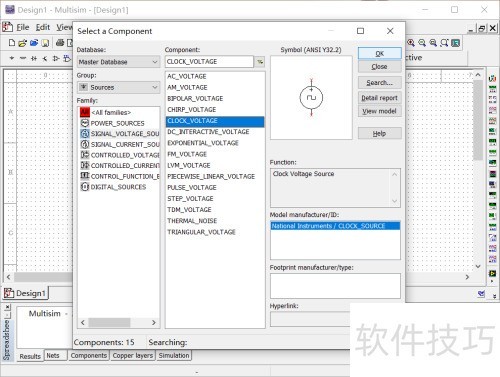Click the Zoom in magnifier icon
Viewport: 500px width, 377px height.
coord(411,43)
